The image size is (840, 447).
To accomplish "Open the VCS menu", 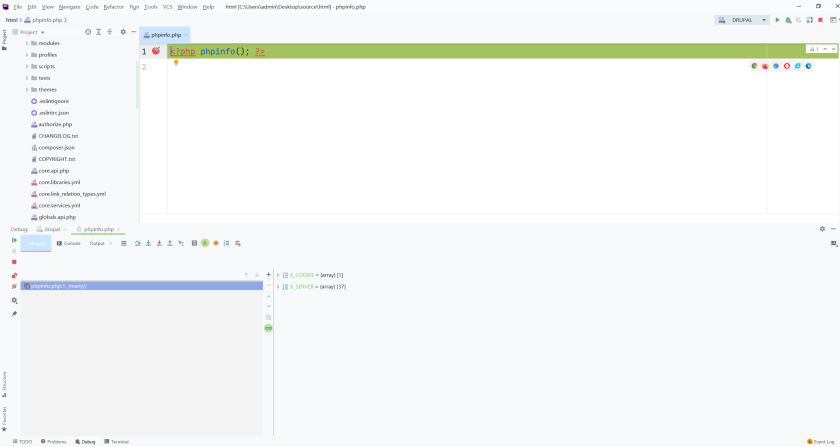I will point(168,7).
